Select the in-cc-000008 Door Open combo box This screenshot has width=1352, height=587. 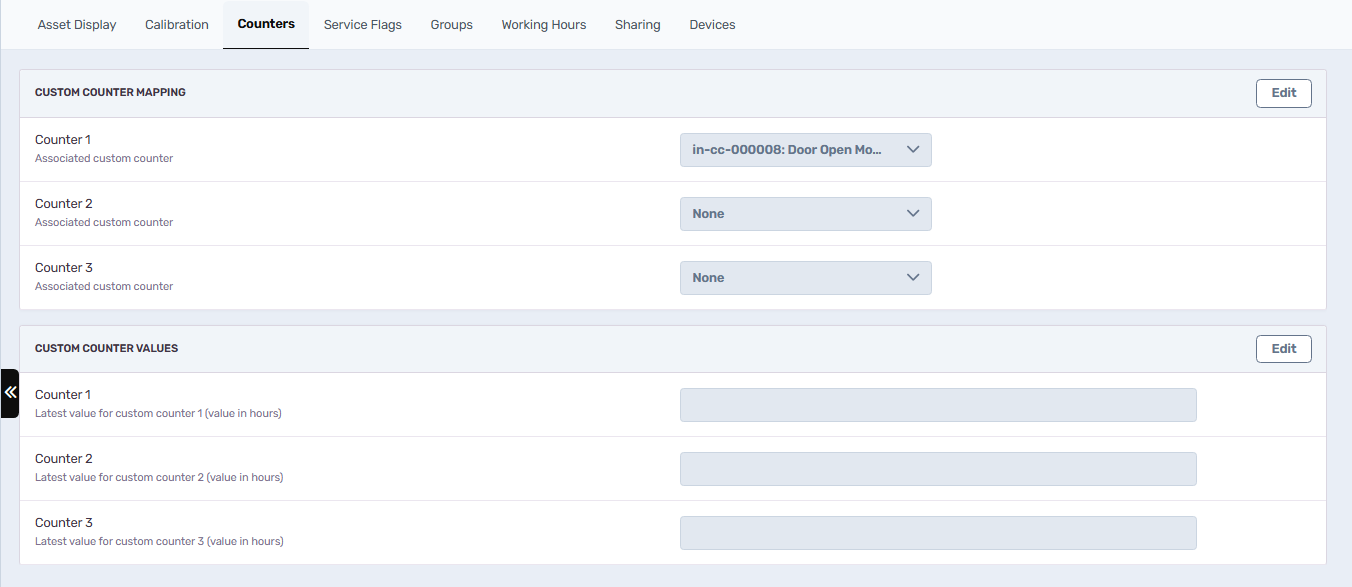point(805,150)
